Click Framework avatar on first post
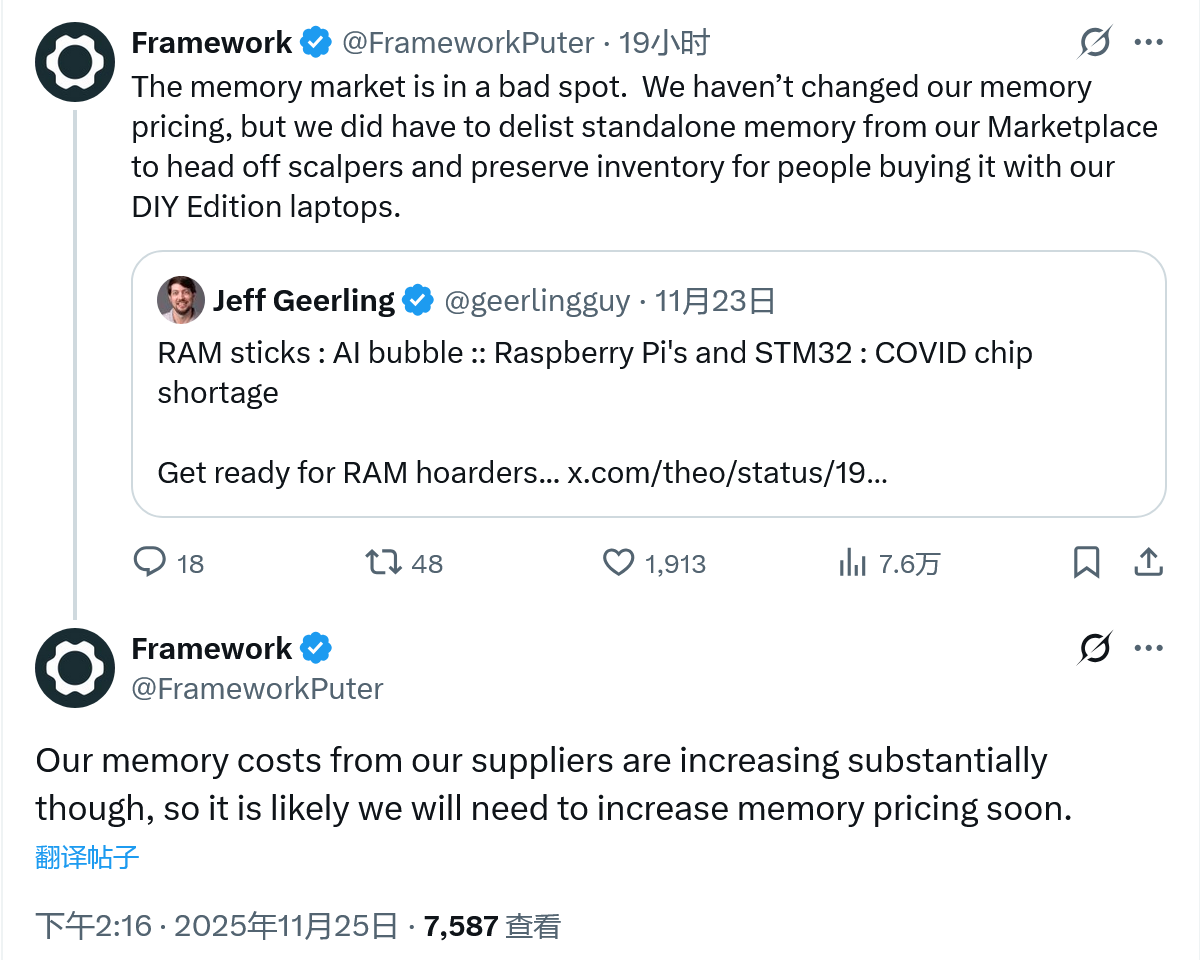Viewport: 1200px width, 960px height. (75, 62)
